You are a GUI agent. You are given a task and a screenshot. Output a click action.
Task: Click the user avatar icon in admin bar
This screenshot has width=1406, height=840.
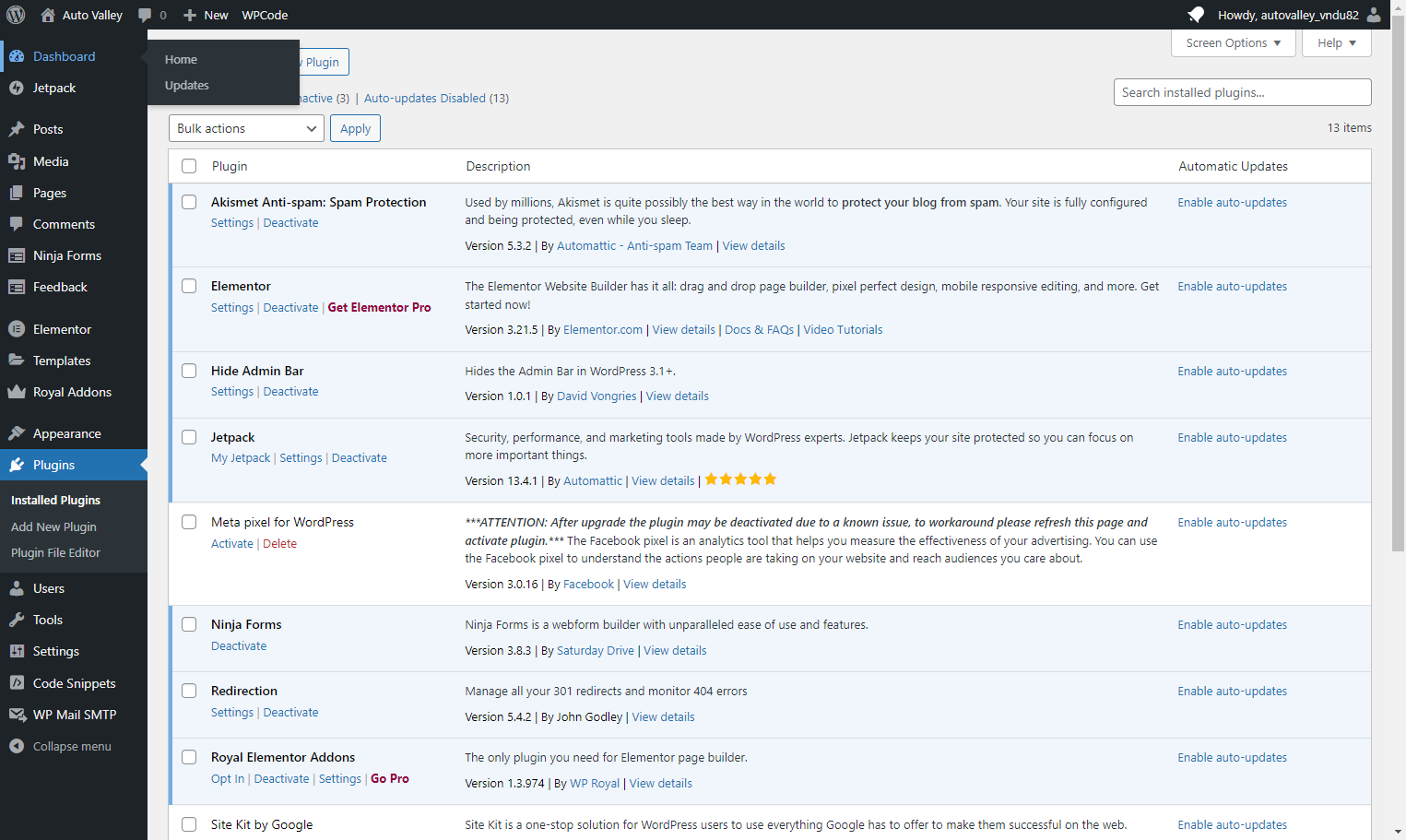(x=1374, y=15)
